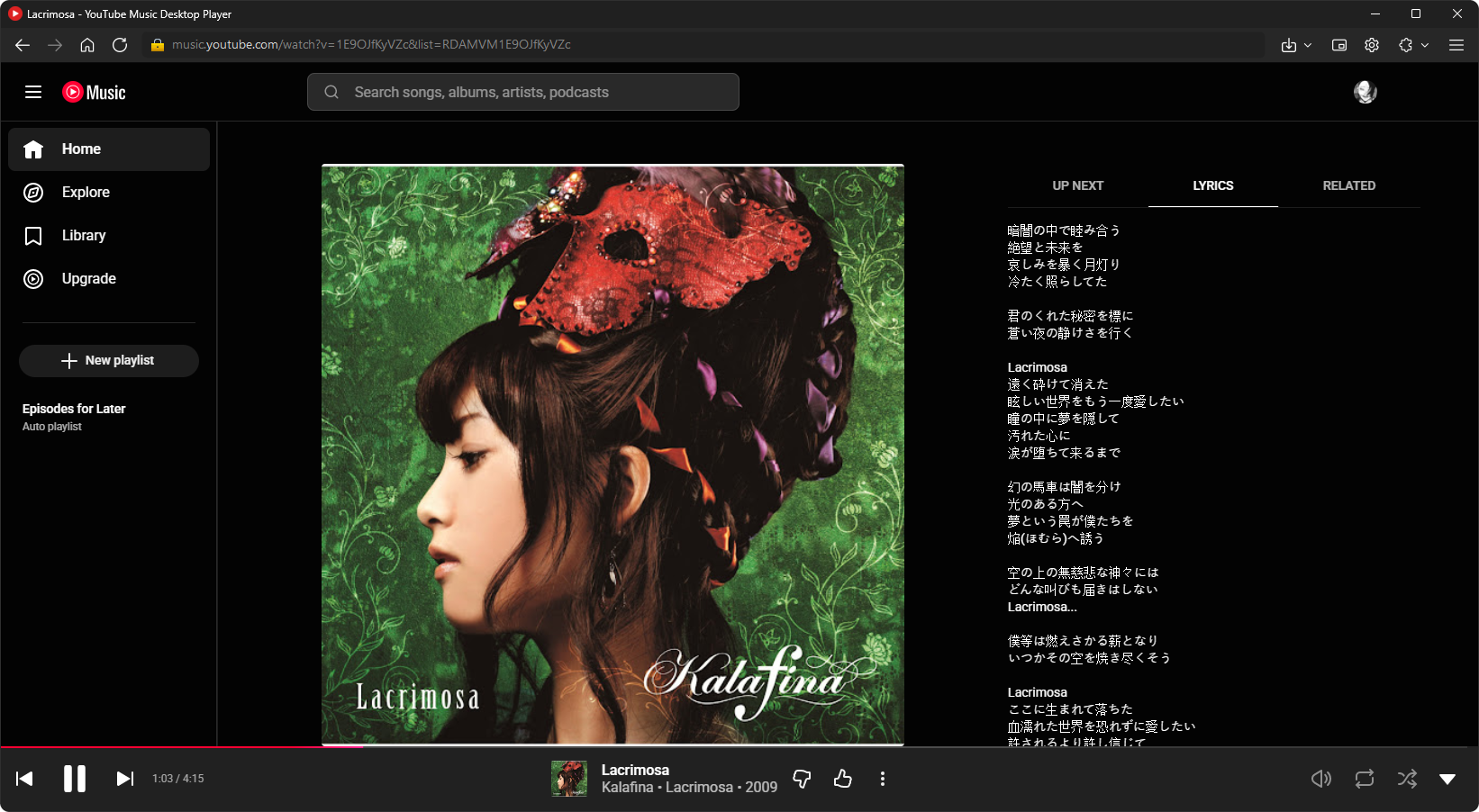Go back to the previous track

(23, 778)
